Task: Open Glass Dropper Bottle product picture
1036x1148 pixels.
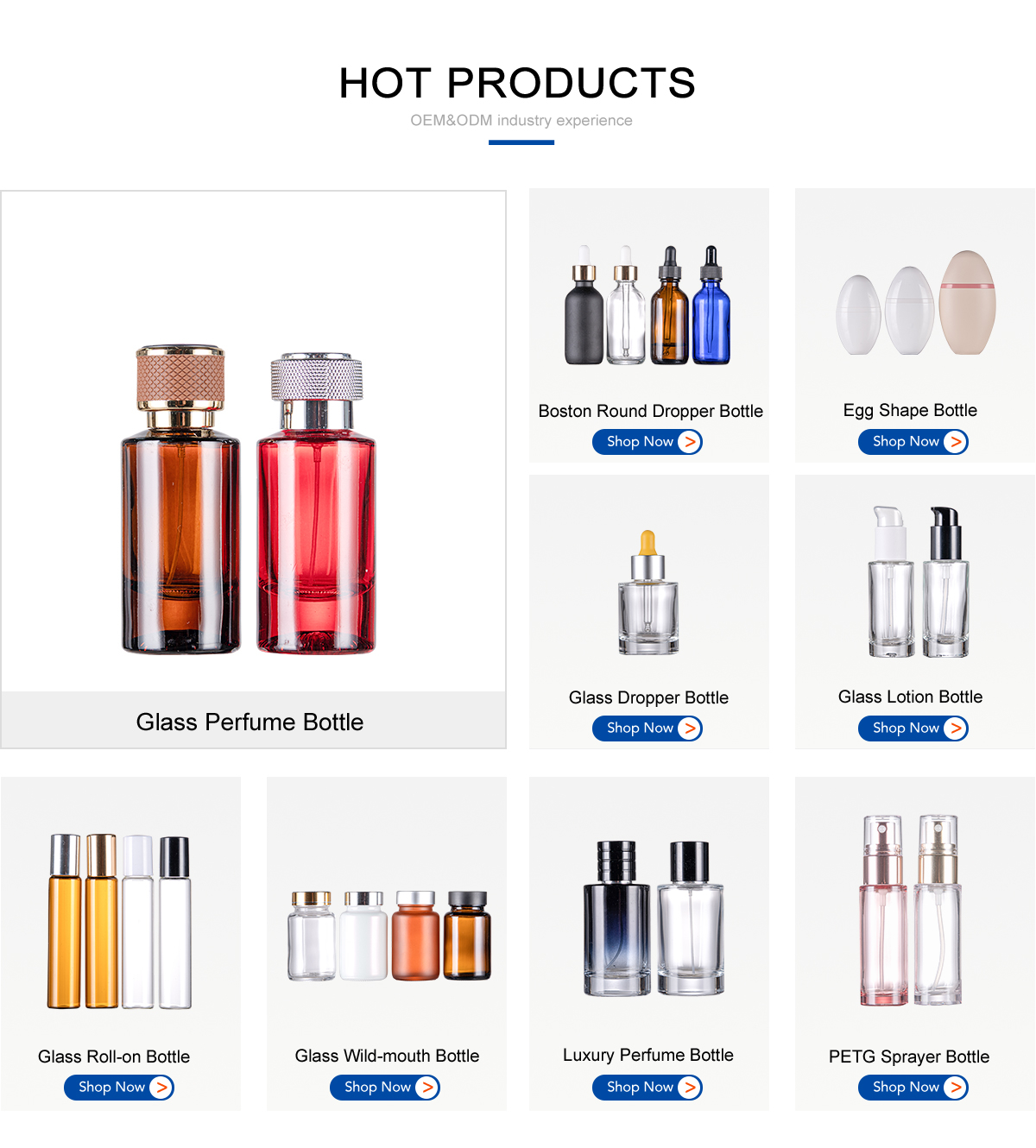Action: 648,592
